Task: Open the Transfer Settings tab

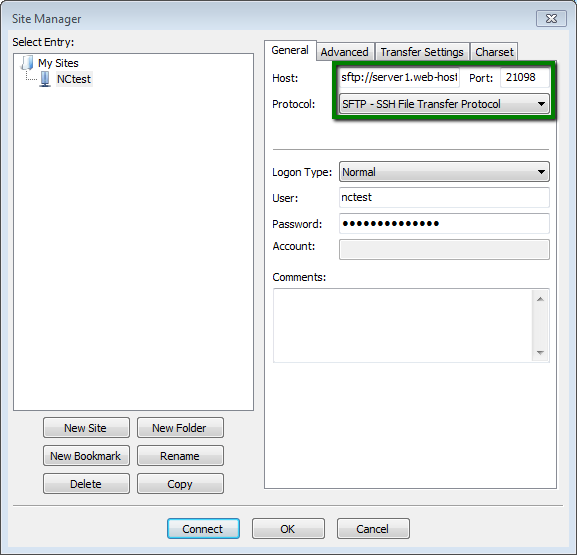Action: coord(422,52)
